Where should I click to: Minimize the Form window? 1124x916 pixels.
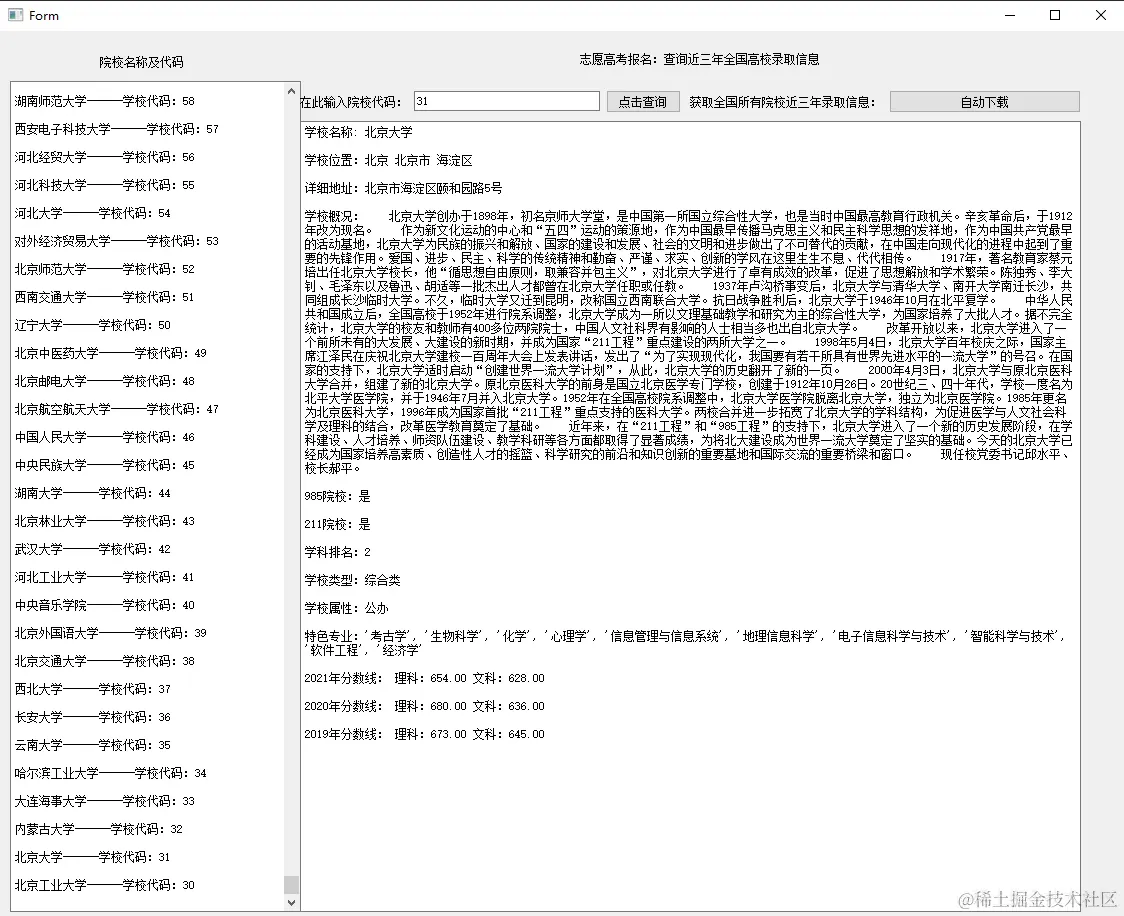point(1010,15)
